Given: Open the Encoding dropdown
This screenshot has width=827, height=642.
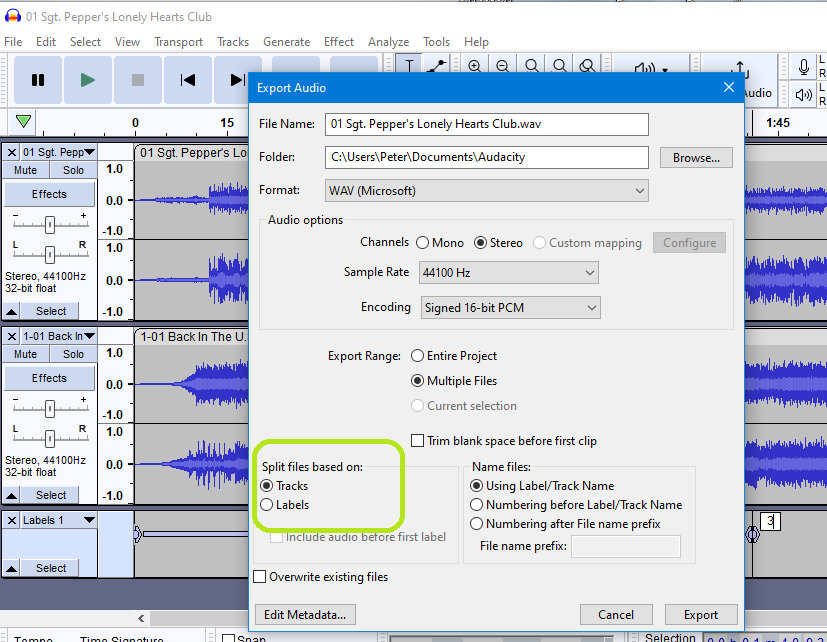Looking at the screenshot, I should coord(510,307).
